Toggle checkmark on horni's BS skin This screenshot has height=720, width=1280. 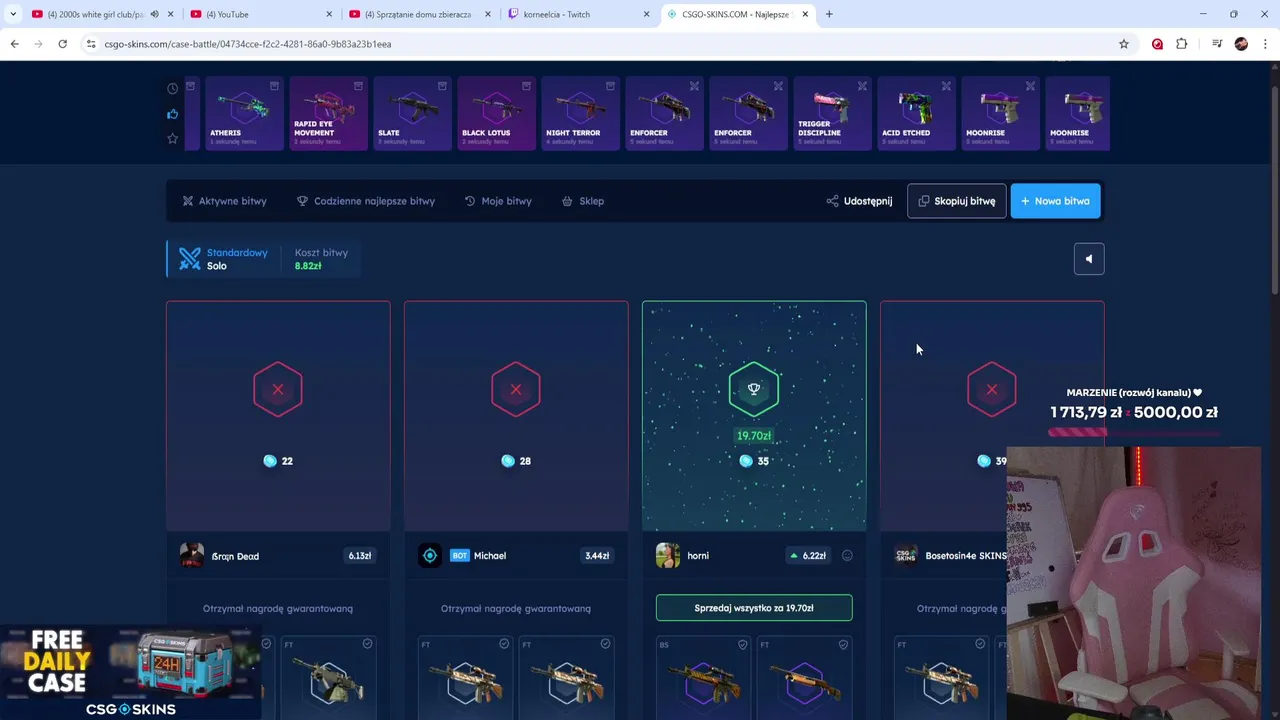(x=742, y=644)
